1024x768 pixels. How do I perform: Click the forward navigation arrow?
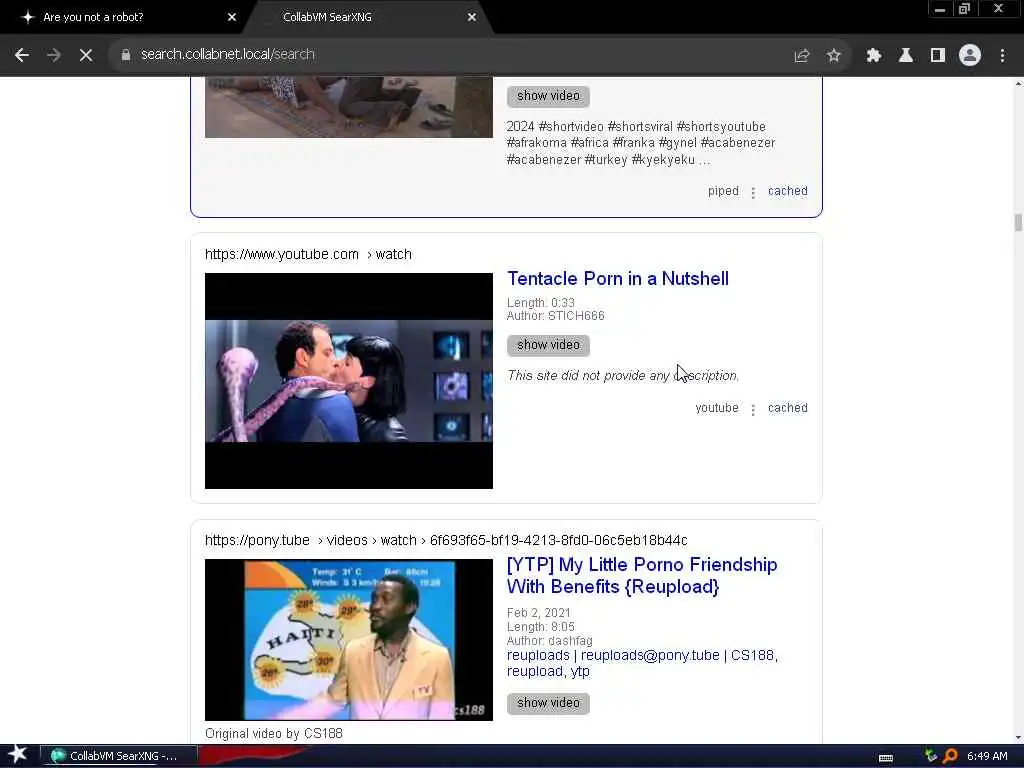(x=54, y=56)
